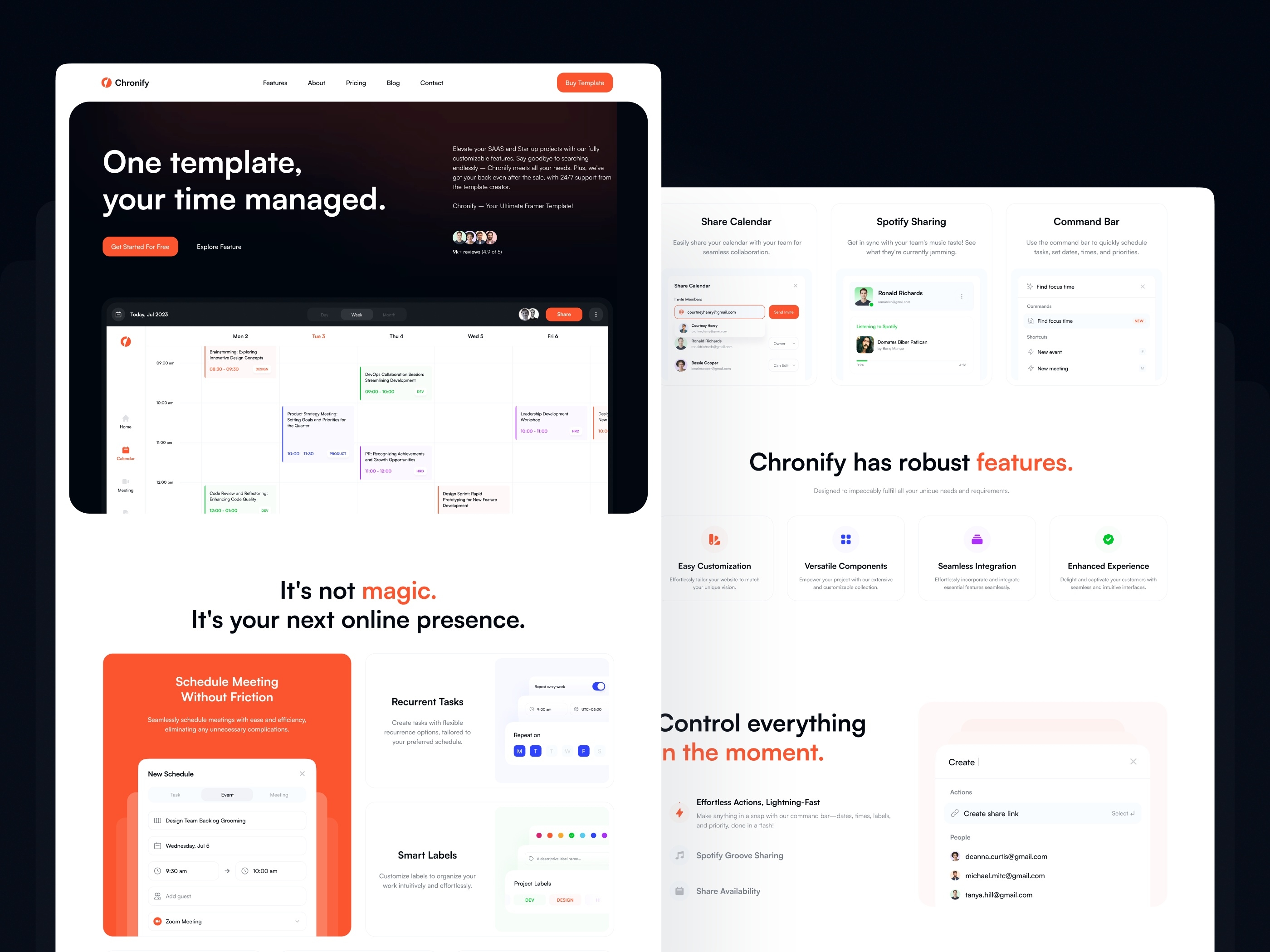Click the Easy Customization icon
Image resolution: width=1270 pixels, height=952 pixels.
(714, 540)
